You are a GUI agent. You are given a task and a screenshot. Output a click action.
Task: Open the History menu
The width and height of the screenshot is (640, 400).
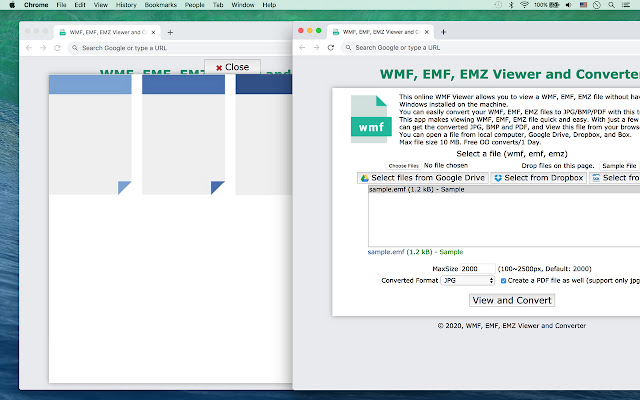tap(126, 5)
